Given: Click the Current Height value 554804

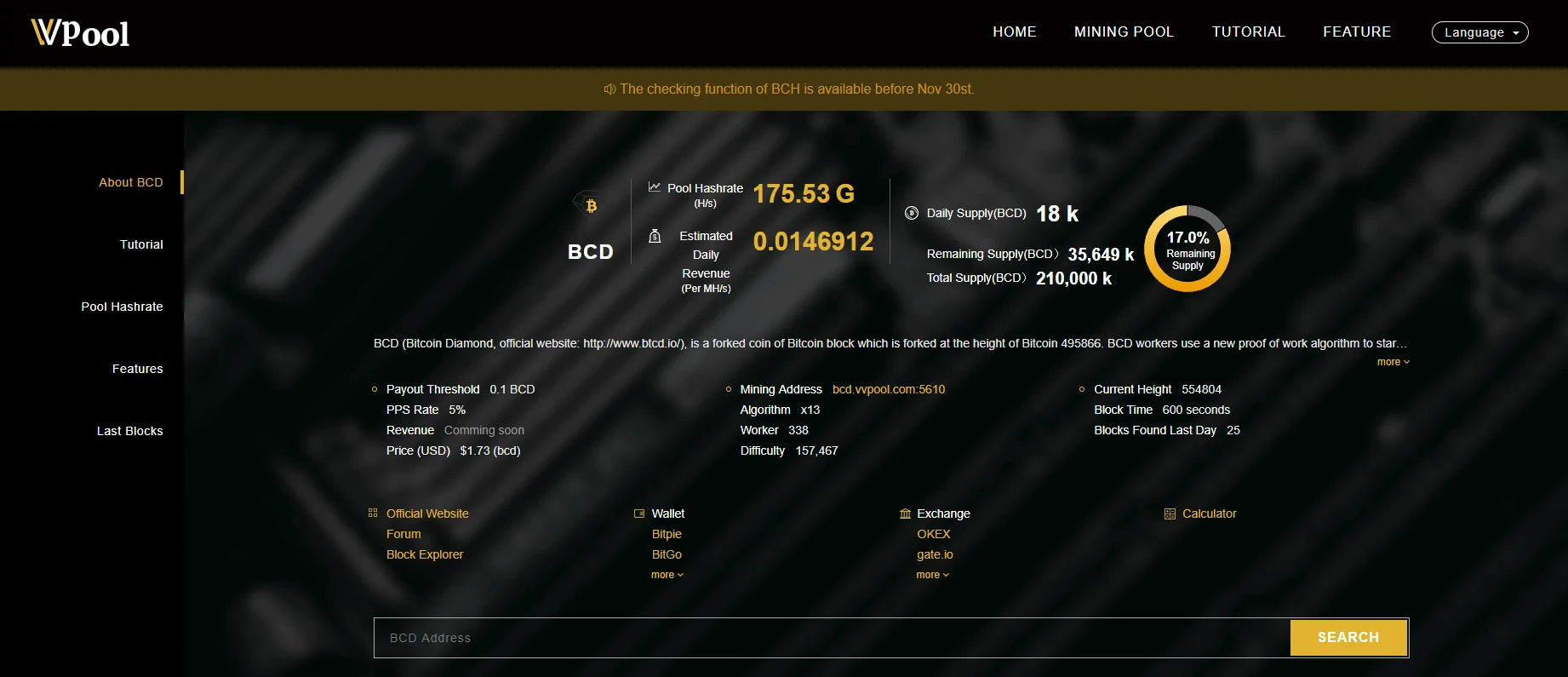Looking at the screenshot, I should [1201, 389].
